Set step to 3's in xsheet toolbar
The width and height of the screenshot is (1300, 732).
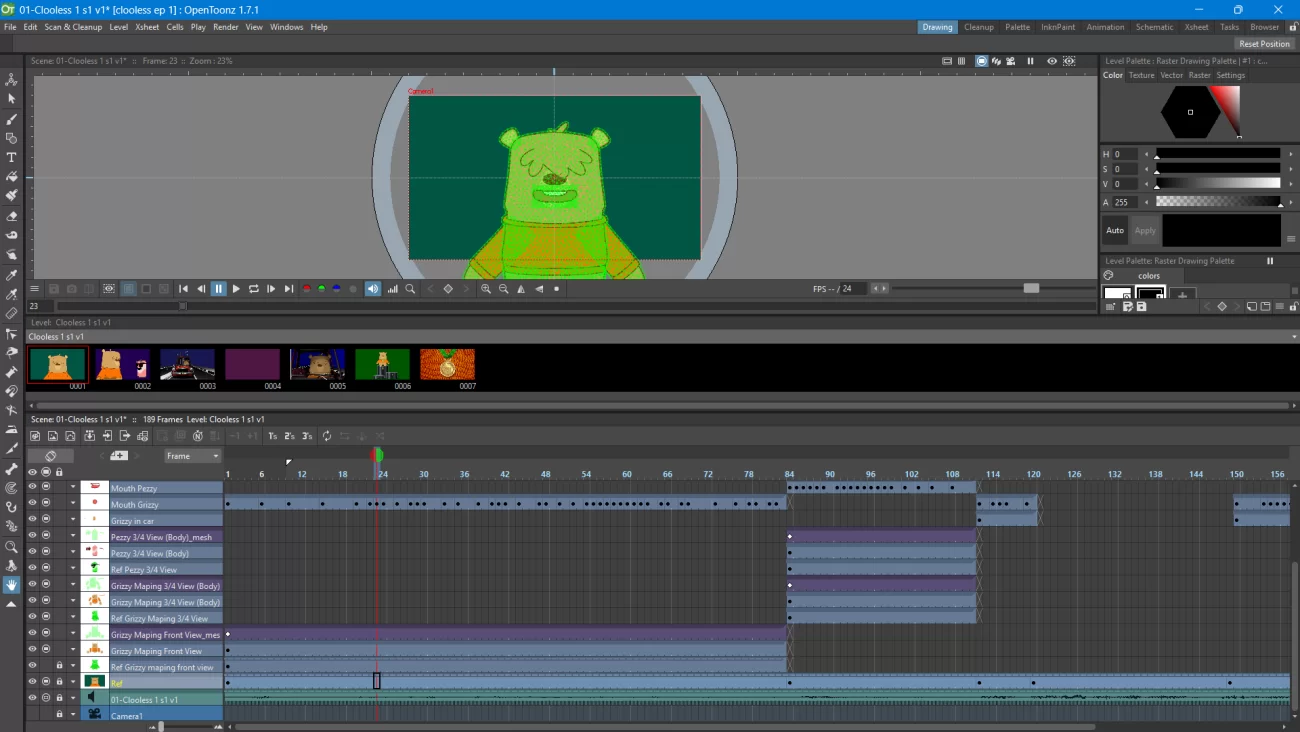click(x=307, y=436)
